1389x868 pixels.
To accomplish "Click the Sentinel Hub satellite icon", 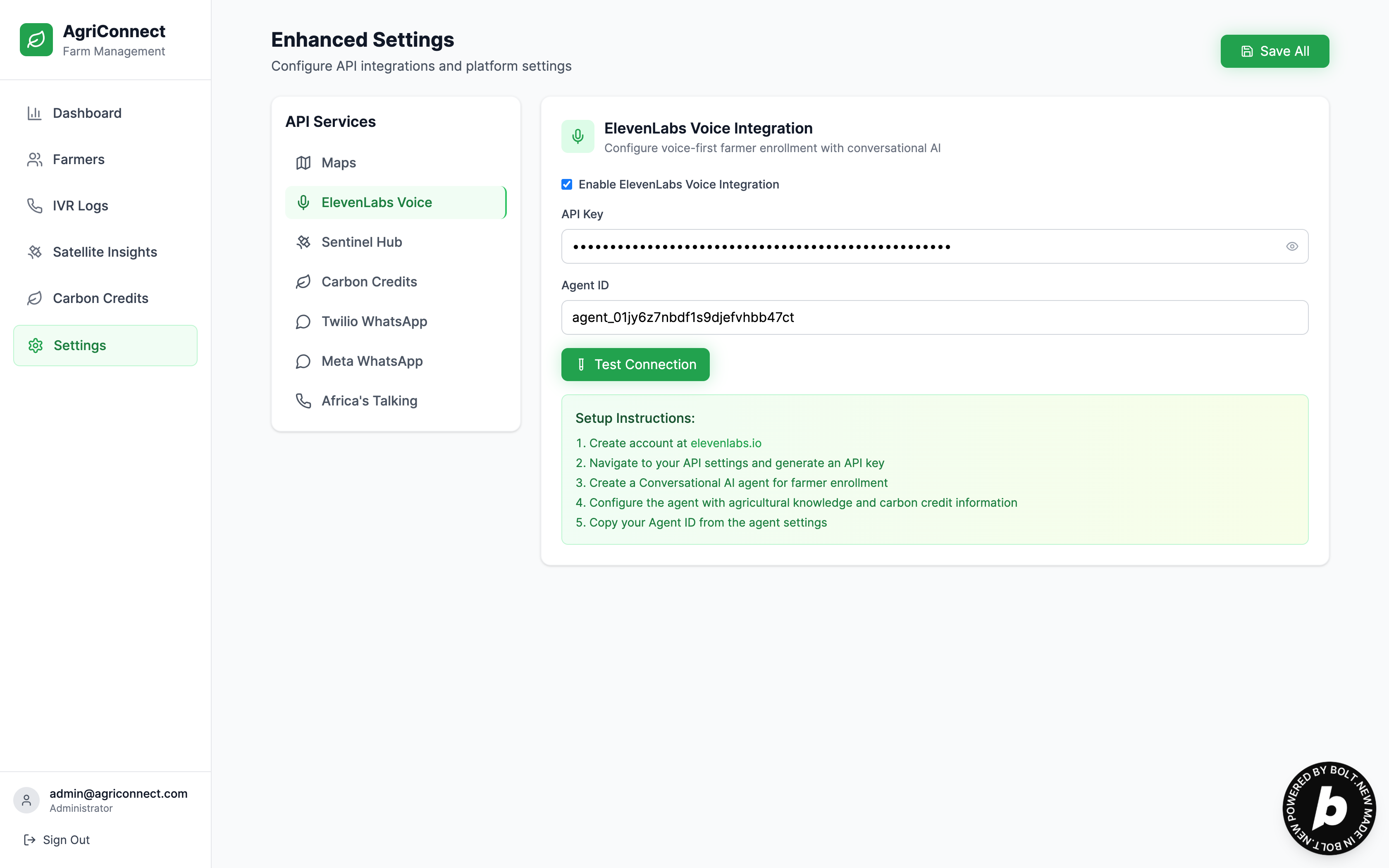I will coord(303,242).
